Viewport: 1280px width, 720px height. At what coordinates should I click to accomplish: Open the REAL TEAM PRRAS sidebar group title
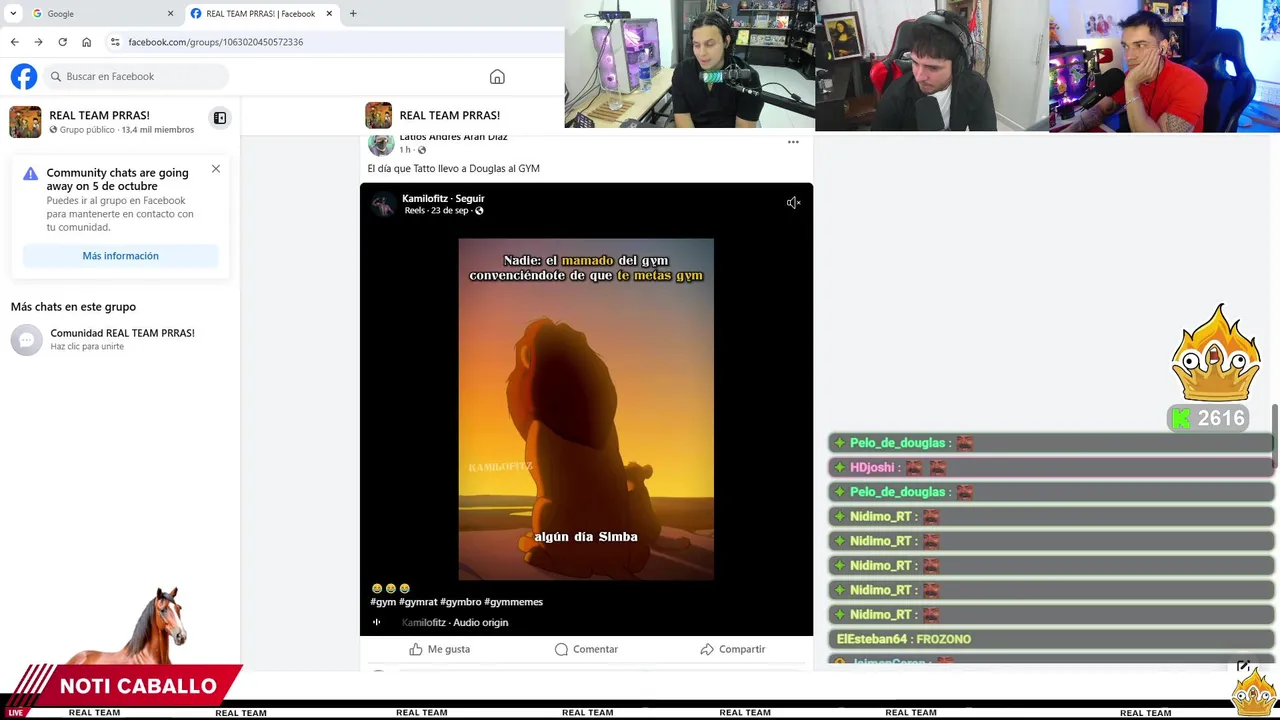[99, 115]
